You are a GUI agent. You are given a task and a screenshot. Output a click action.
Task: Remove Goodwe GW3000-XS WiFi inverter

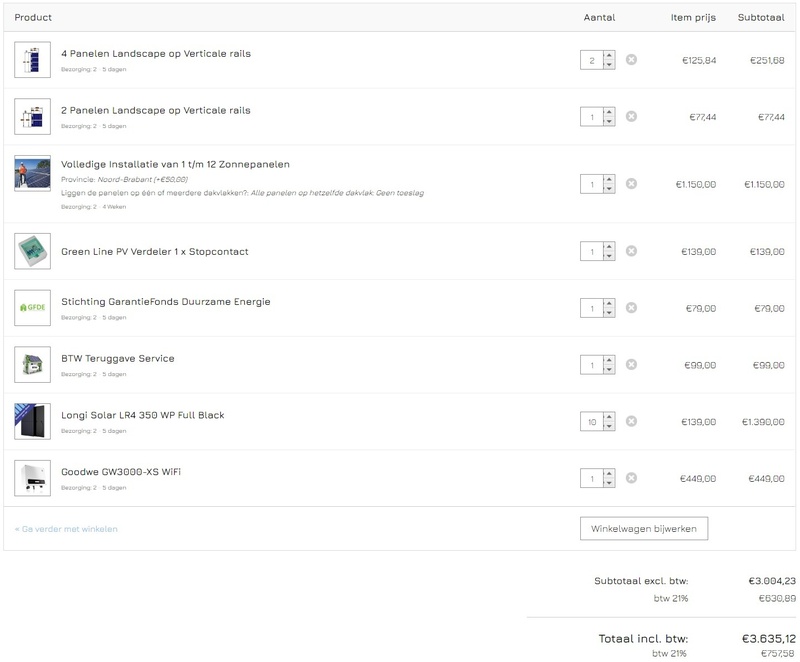tap(631, 479)
